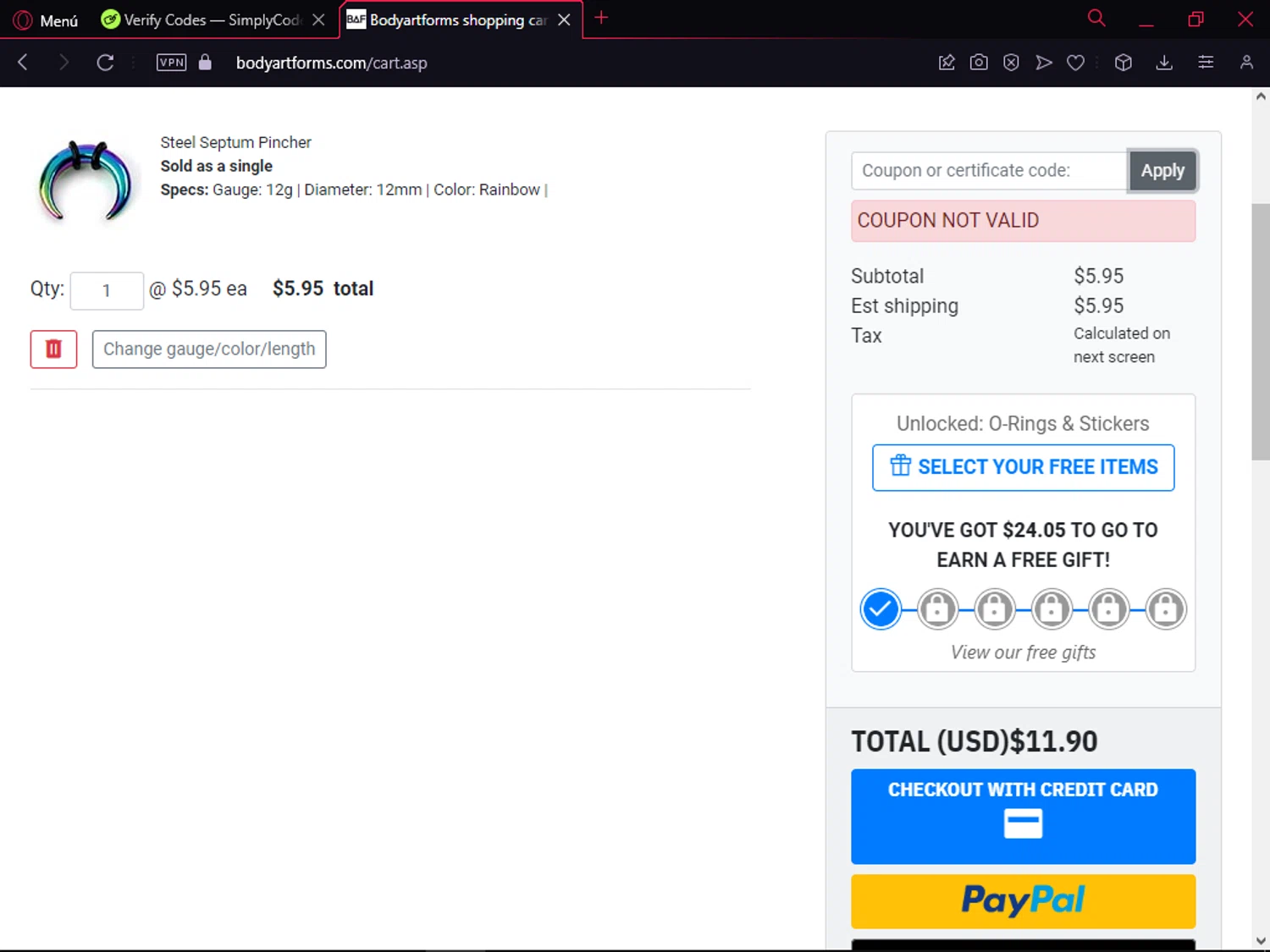The width and height of the screenshot is (1270, 952).
Task: Checkout with PayPal button
Action: [x=1023, y=901]
